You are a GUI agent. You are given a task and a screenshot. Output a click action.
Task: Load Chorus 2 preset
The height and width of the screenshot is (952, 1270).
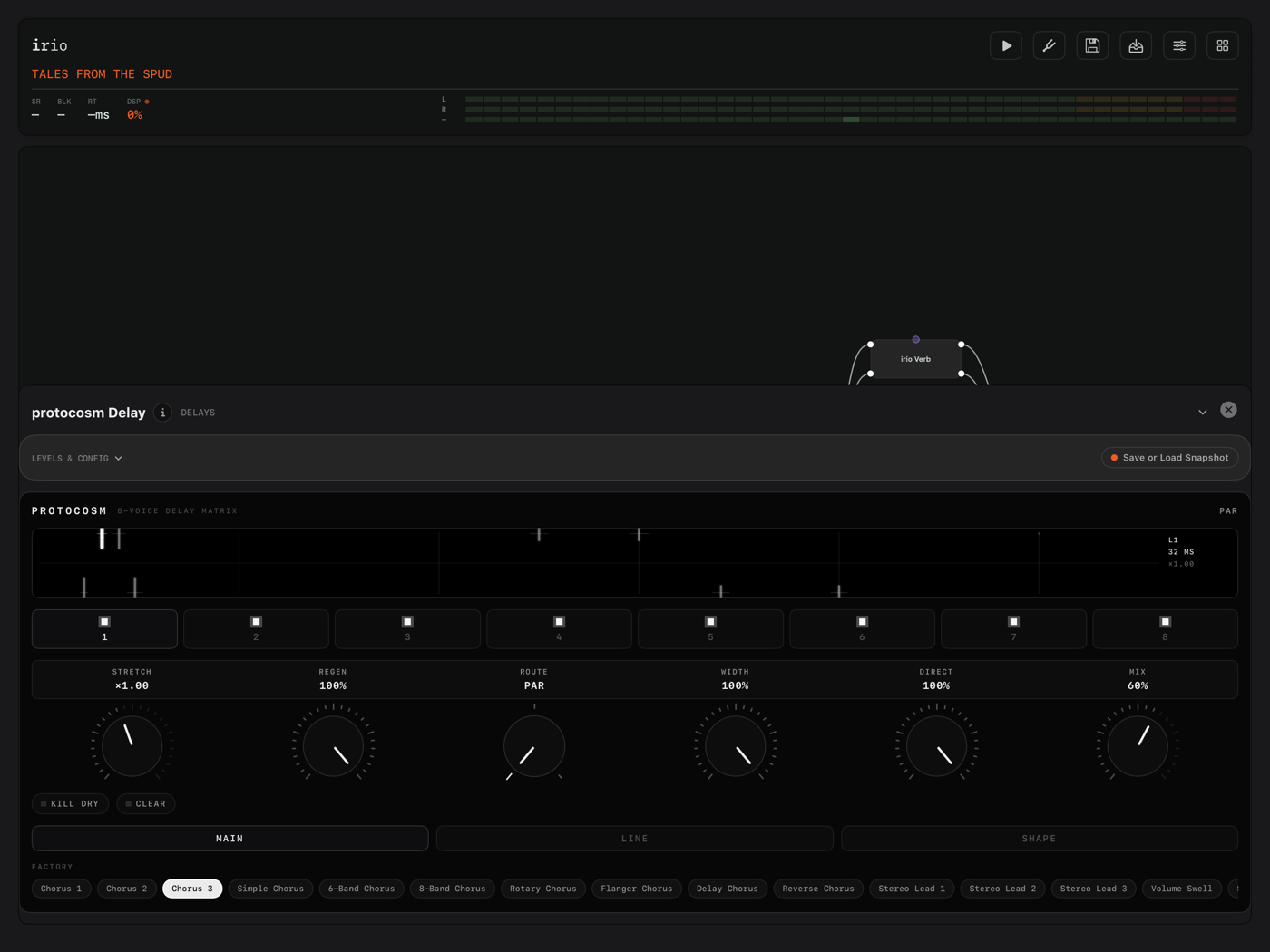tap(126, 889)
